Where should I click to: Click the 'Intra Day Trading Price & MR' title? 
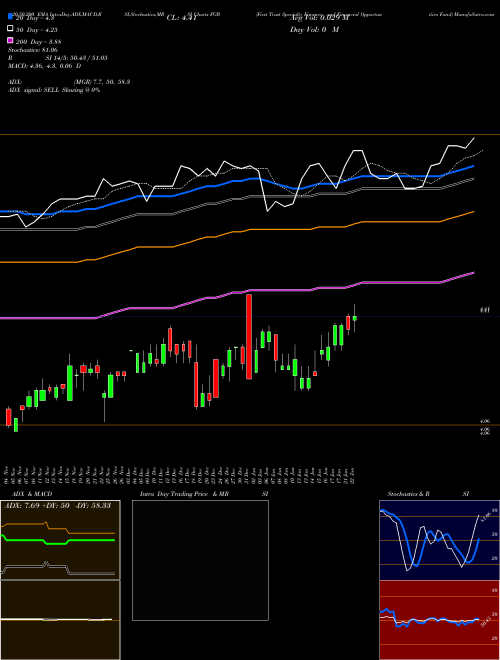tap(184, 494)
